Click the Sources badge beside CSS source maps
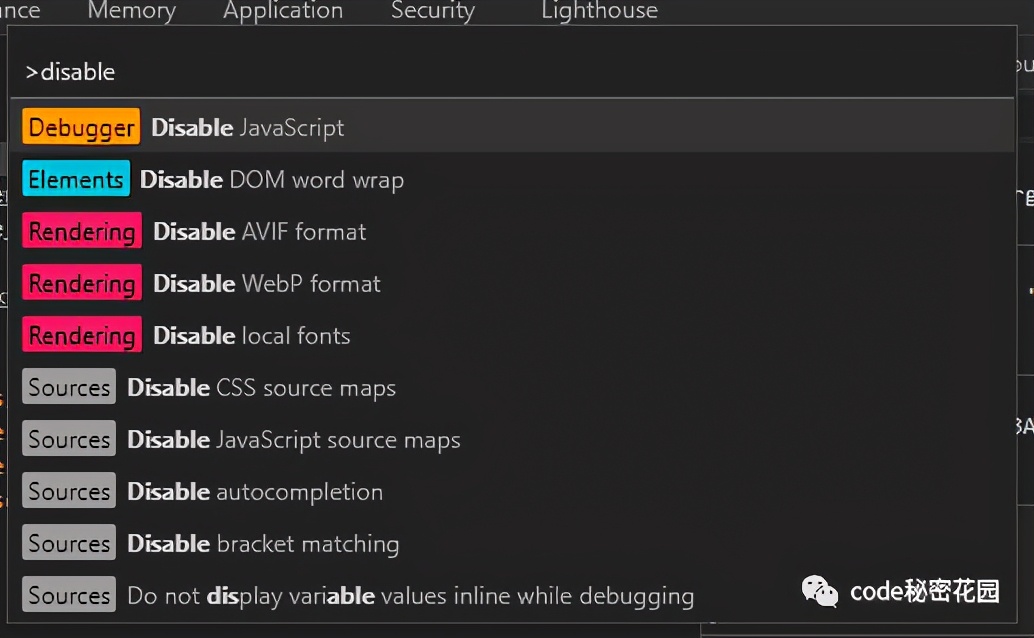 68,387
